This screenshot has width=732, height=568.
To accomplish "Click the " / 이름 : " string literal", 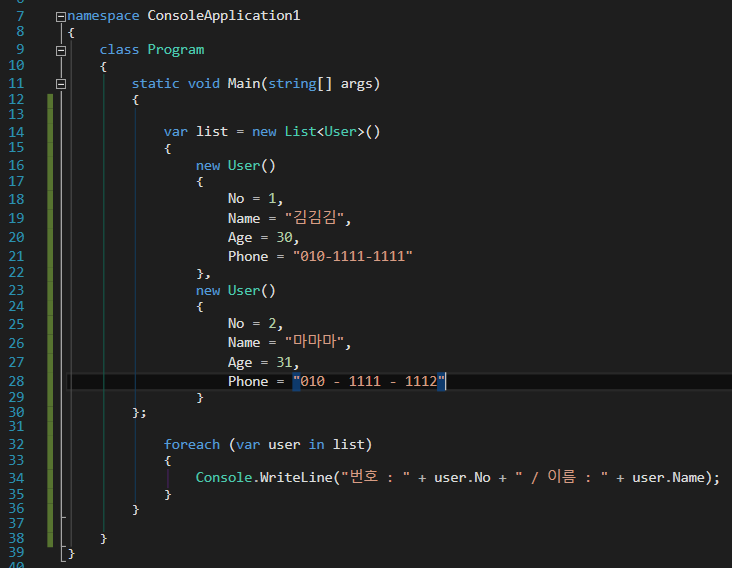I will coord(562,477).
